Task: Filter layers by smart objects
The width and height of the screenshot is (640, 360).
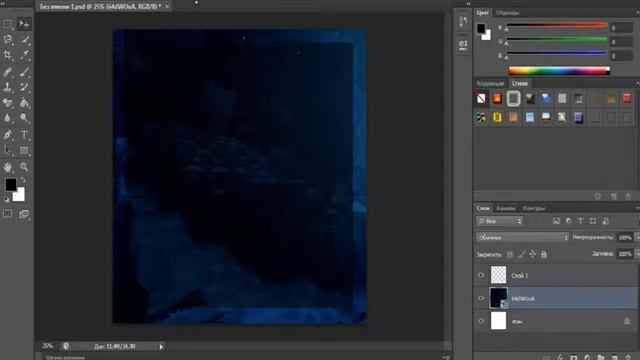Action: click(605, 221)
